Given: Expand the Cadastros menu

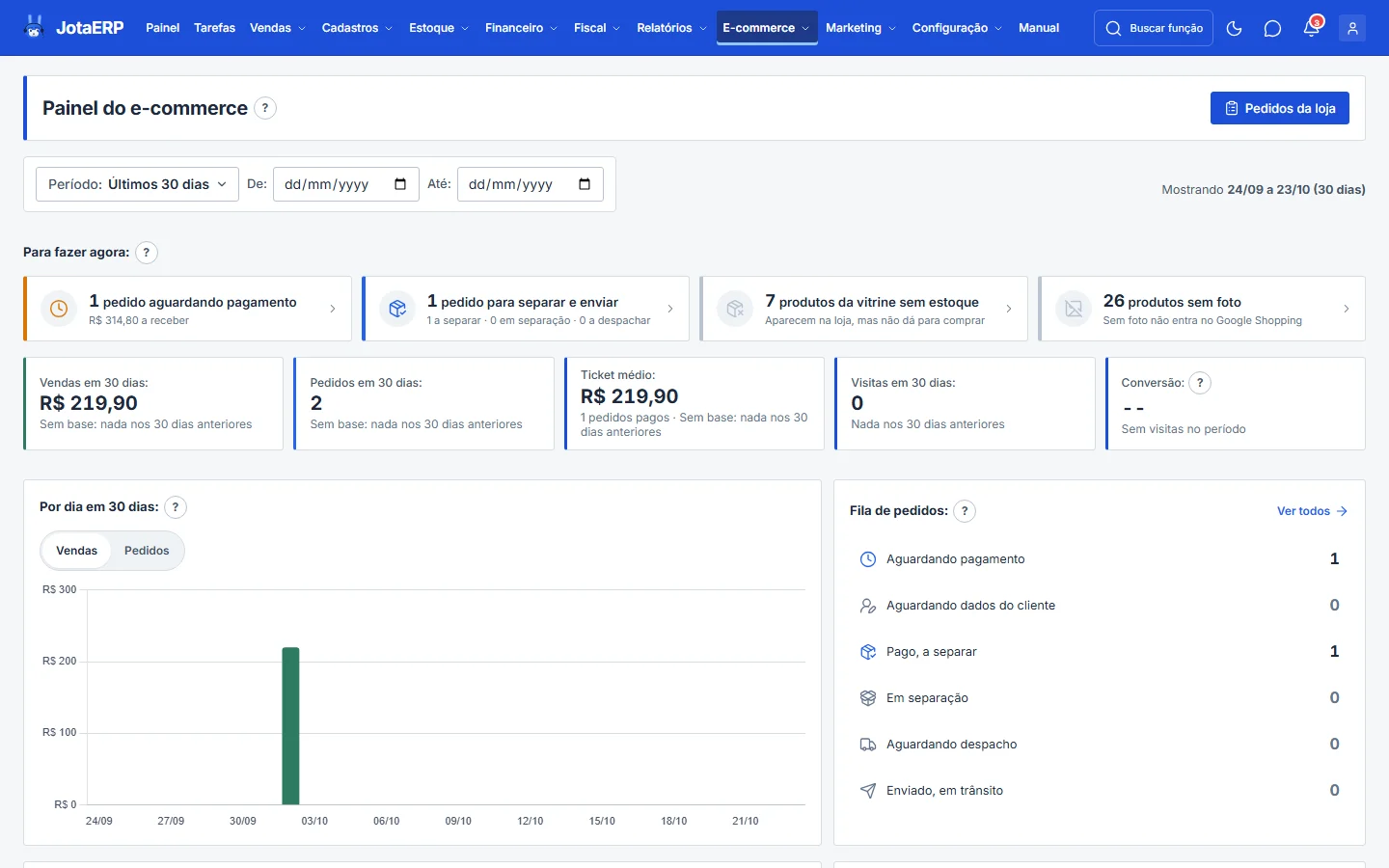Looking at the screenshot, I should click(x=357, y=28).
